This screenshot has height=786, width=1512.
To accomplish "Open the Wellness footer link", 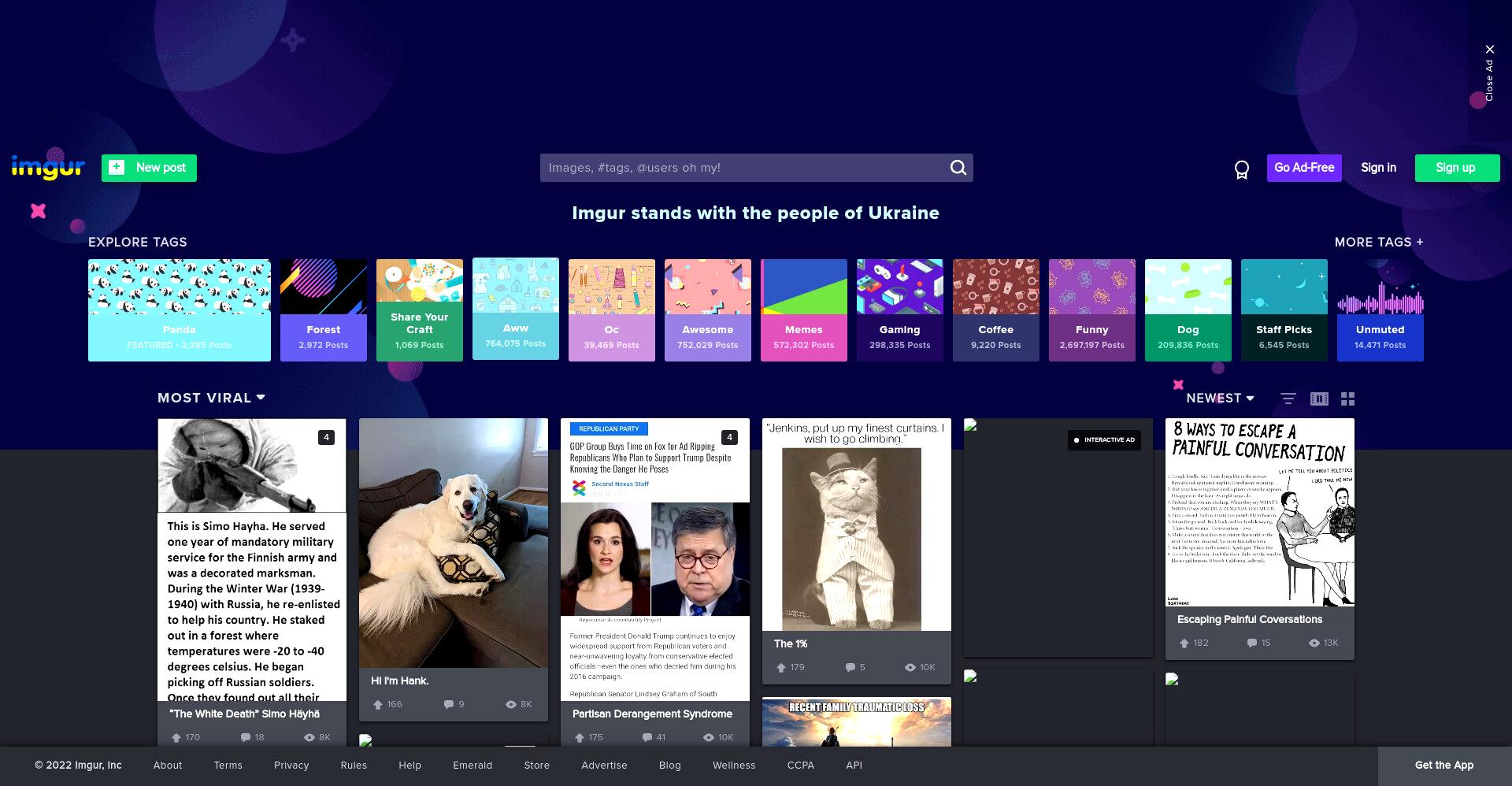I will coord(734,766).
